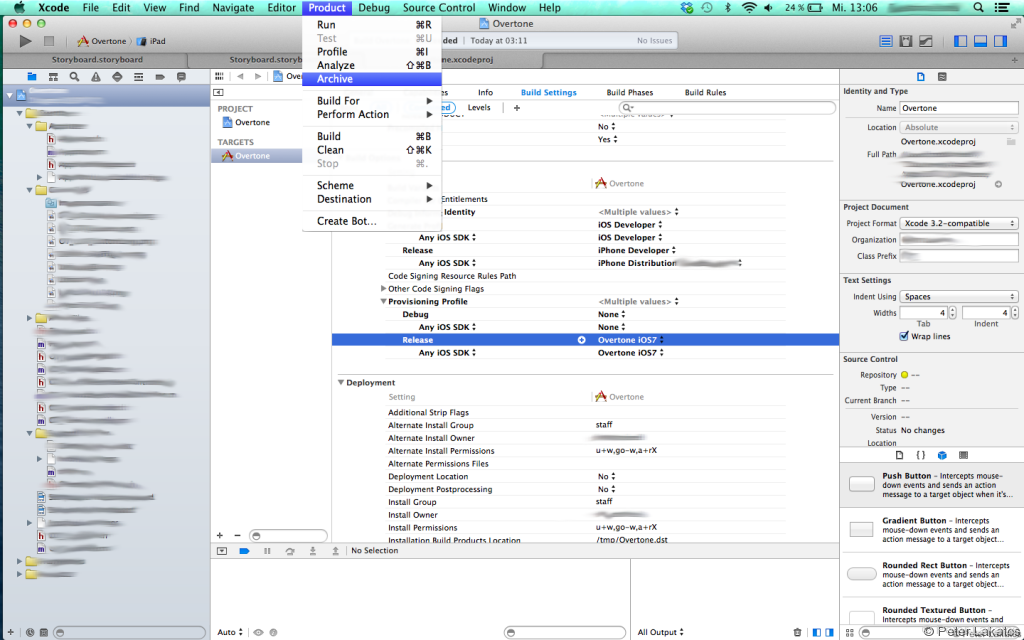Collapse the Provisioning Profile disclosure triangle

(x=383, y=302)
